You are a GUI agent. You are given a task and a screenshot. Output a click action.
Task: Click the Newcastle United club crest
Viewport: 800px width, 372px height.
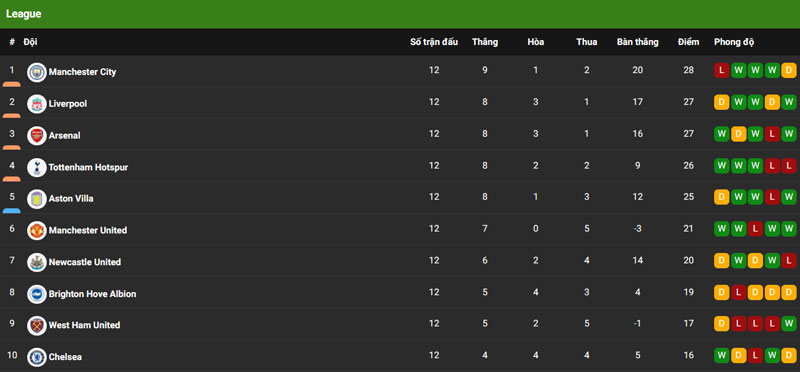point(37,262)
